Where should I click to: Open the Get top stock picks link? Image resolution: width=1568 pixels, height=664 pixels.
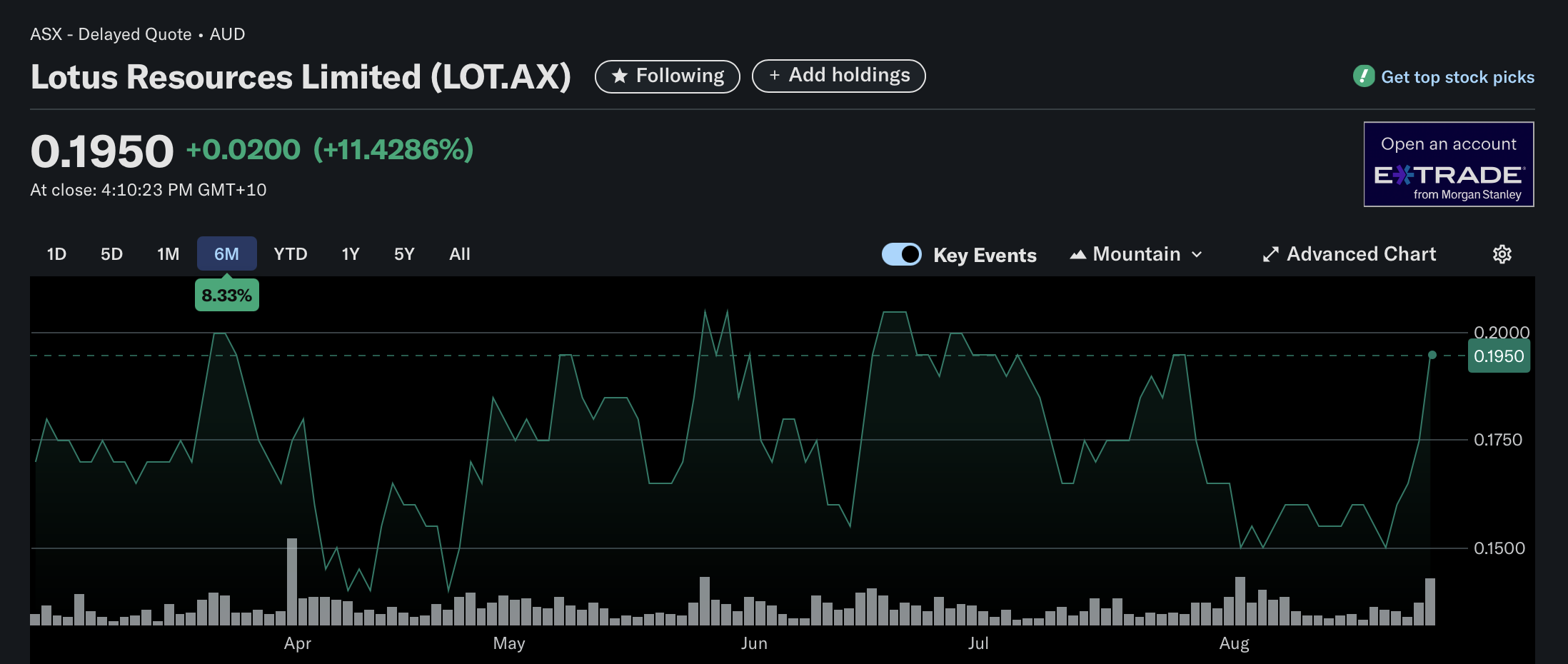(1457, 77)
